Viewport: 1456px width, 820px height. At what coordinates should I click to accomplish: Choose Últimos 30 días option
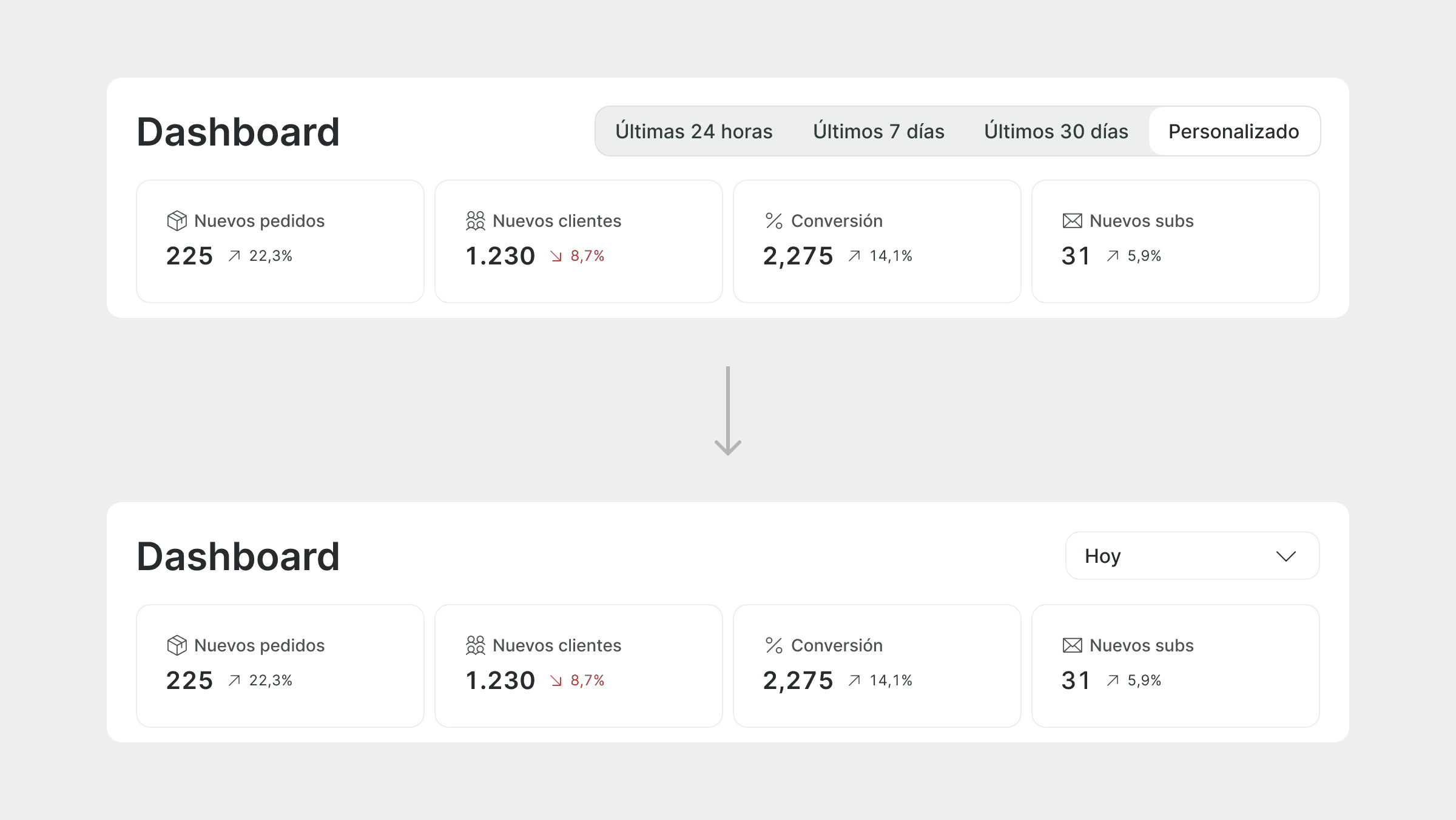click(x=1056, y=132)
